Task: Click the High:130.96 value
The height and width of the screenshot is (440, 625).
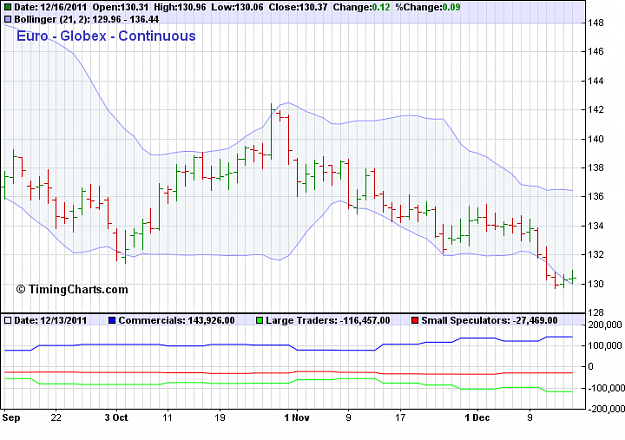Action: [180, 7]
